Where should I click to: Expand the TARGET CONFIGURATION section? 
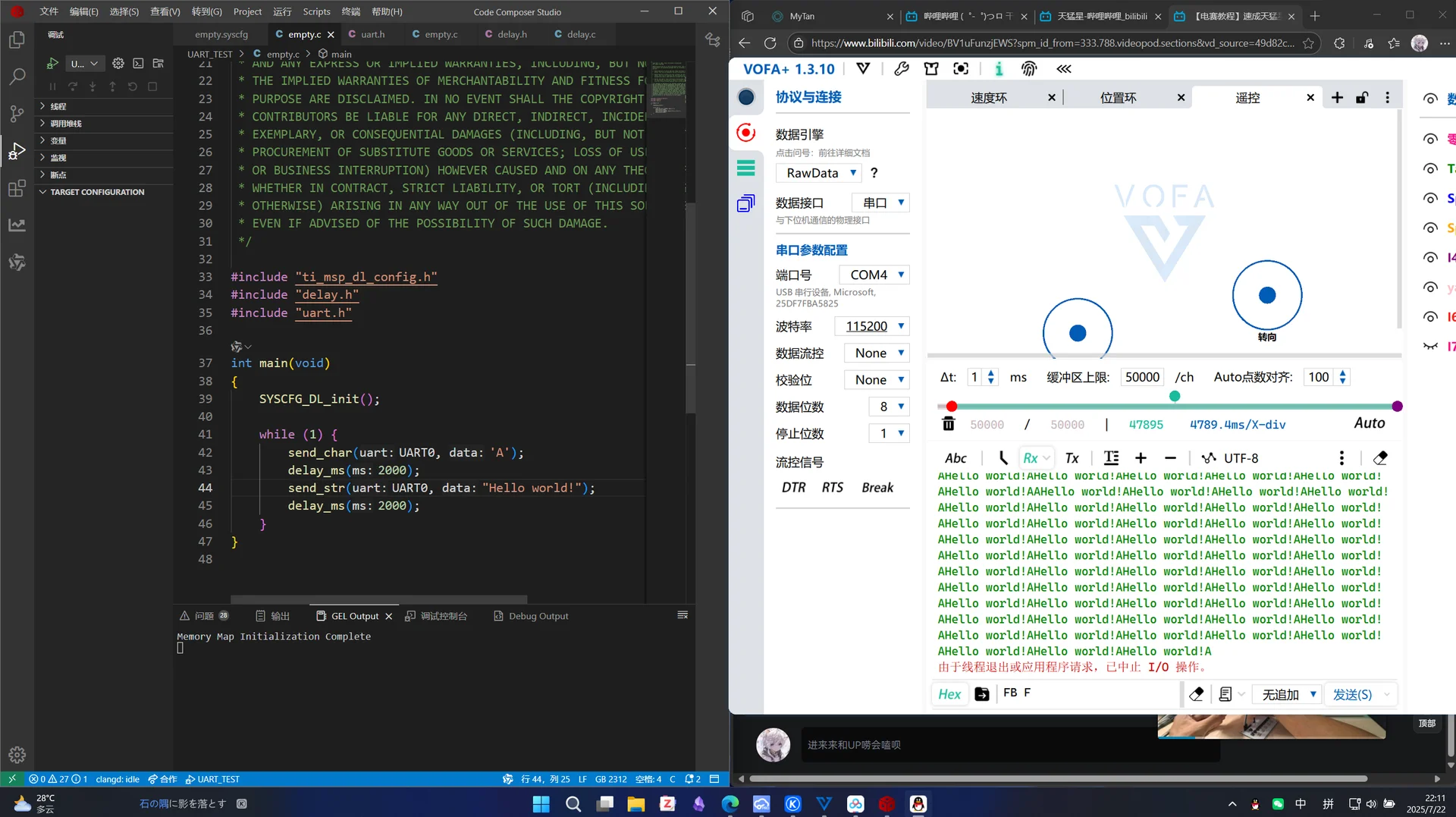[97, 192]
